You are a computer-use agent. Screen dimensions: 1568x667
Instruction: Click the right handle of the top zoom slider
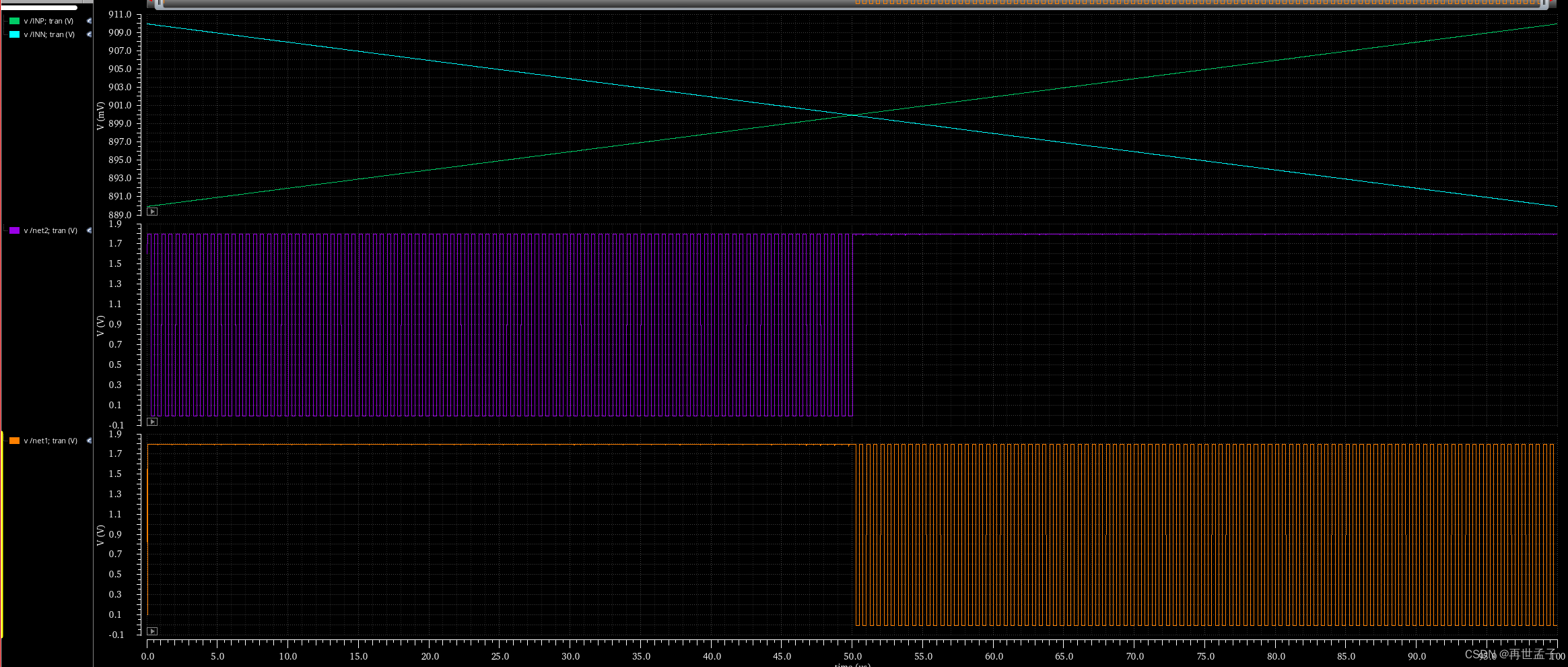(x=1544, y=3)
